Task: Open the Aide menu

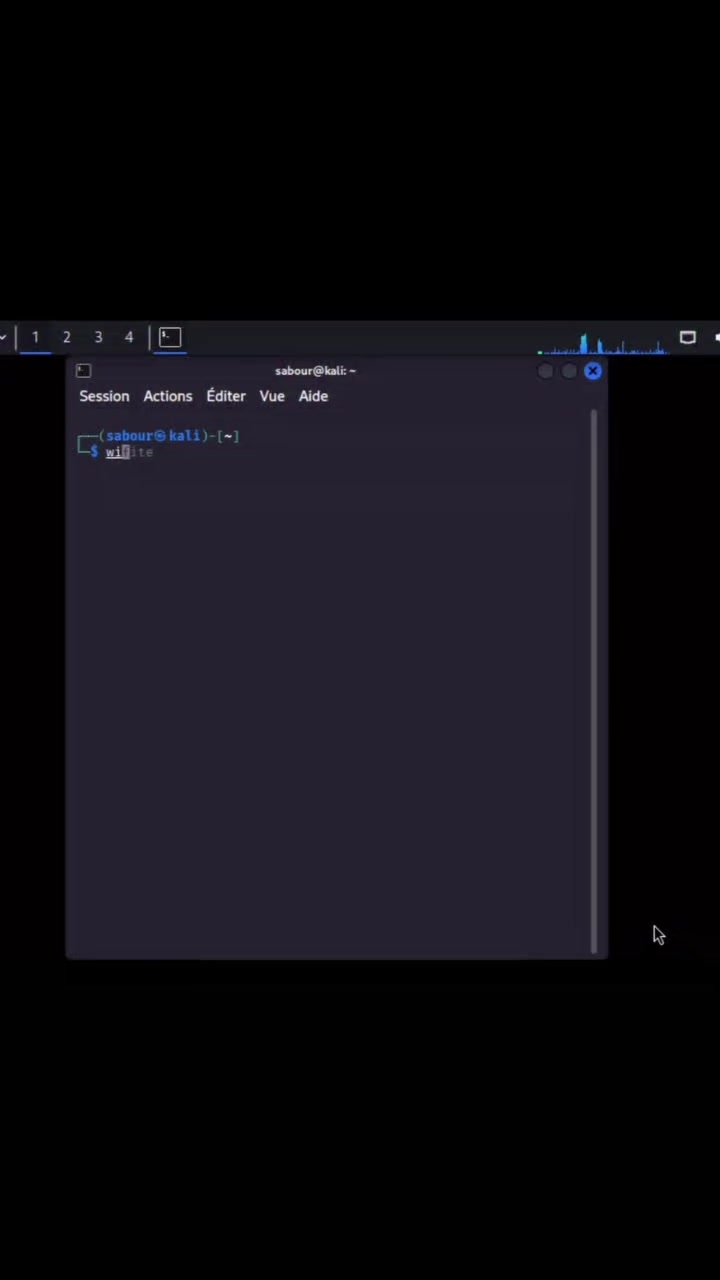Action: [x=313, y=396]
